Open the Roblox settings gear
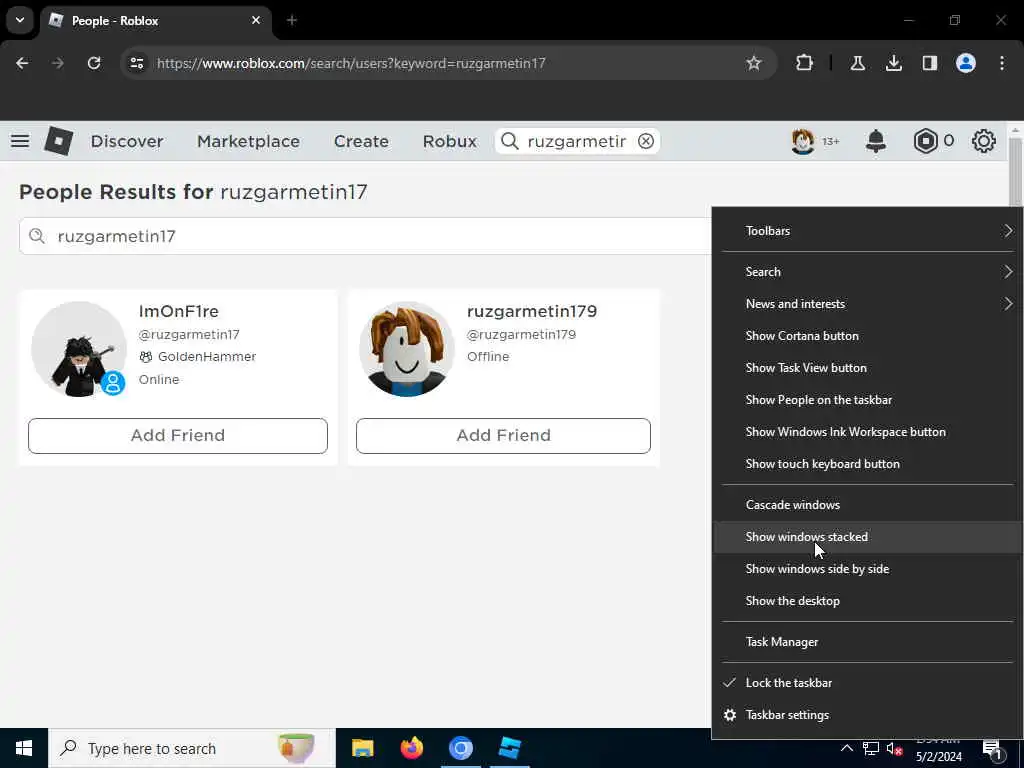 coord(984,141)
